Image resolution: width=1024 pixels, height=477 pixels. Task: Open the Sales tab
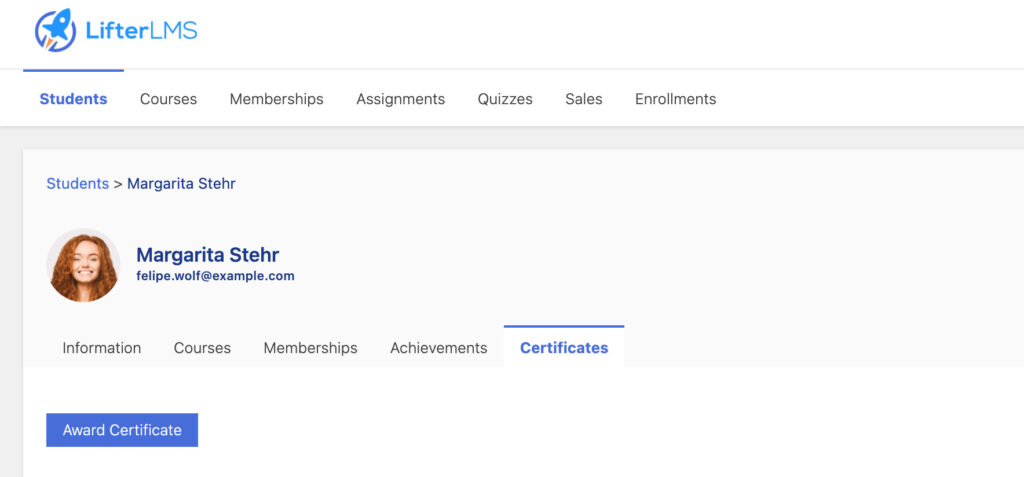[x=584, y=99]
